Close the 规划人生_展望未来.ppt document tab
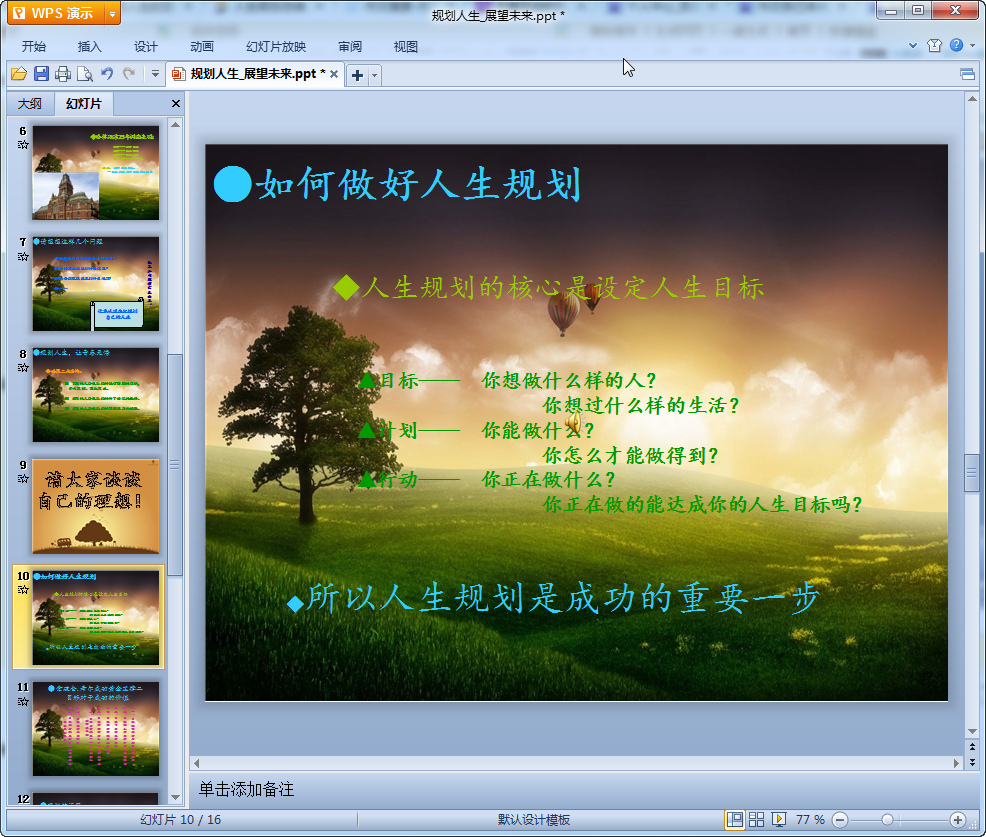The width and height of the screenshot is (986, 837). 334,74
